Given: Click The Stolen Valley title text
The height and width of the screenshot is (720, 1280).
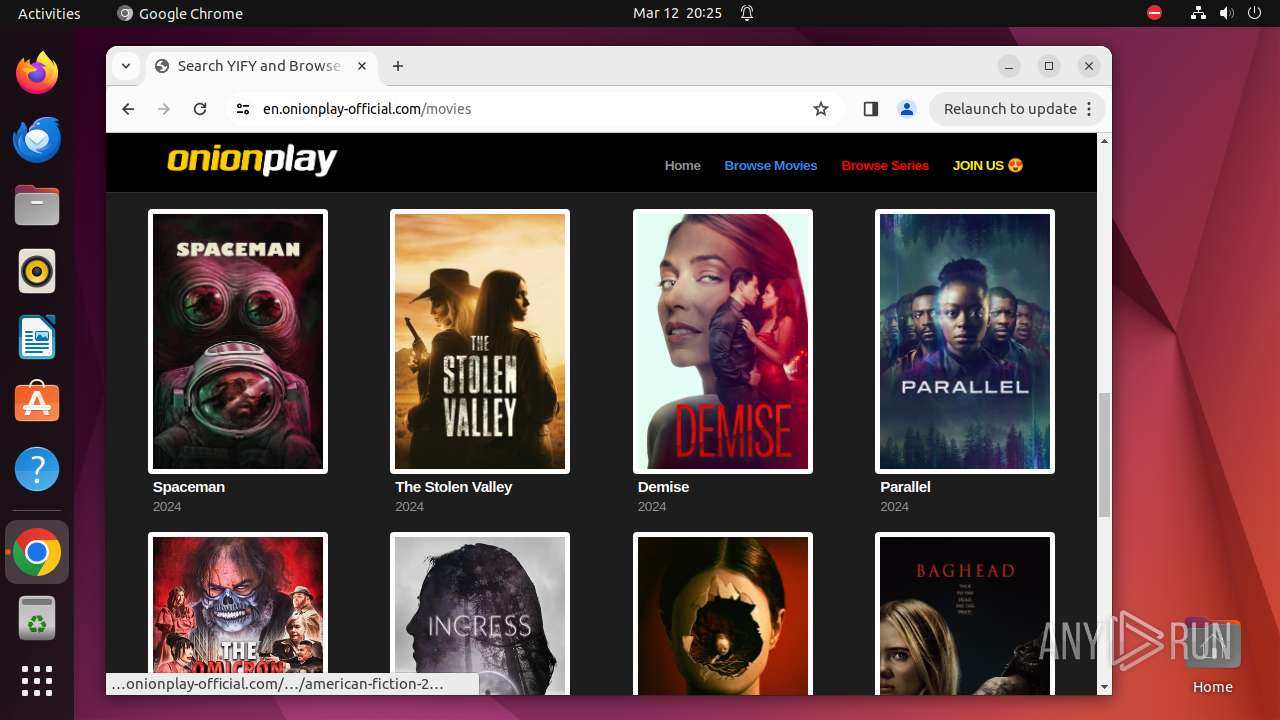Looking at the screenshot, I should [453, 487].
